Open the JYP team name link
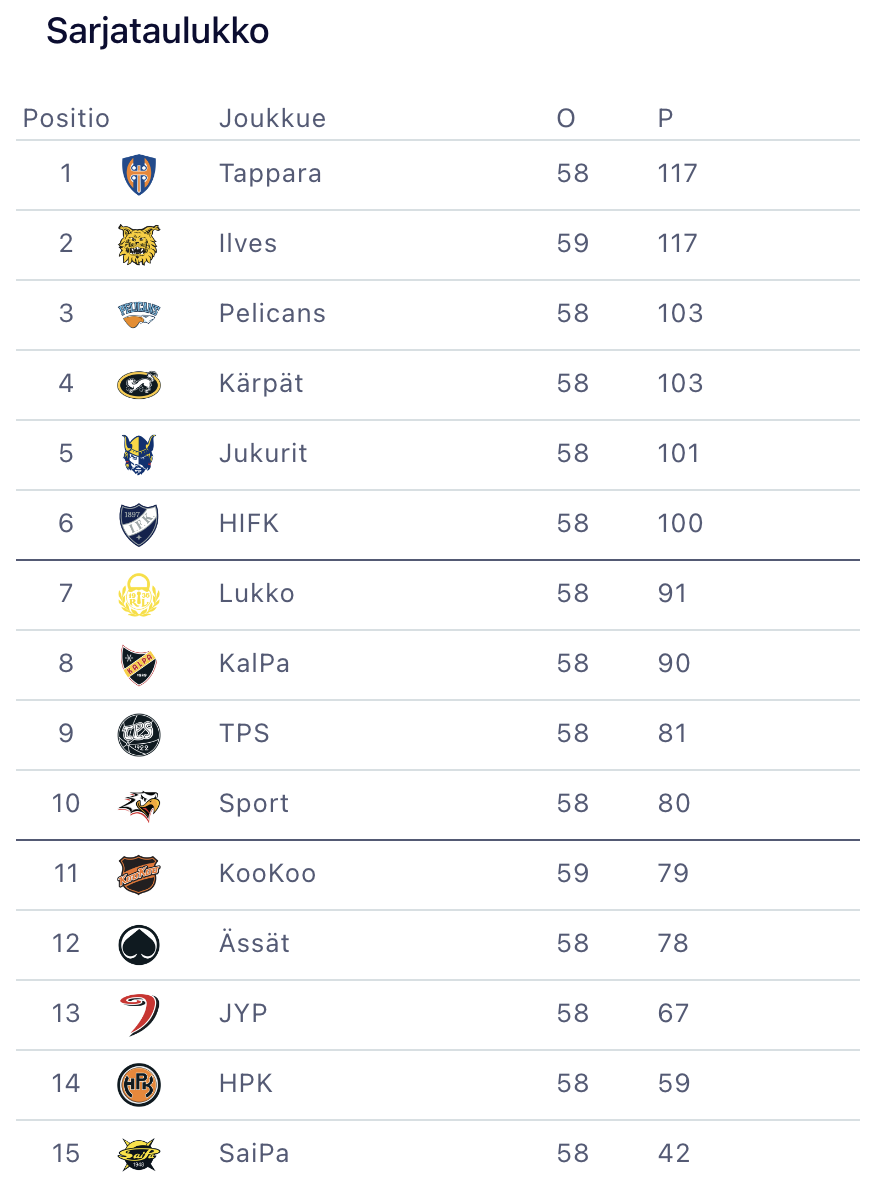The height and width of the screenshot is (1186, 876). (243, 1013)
